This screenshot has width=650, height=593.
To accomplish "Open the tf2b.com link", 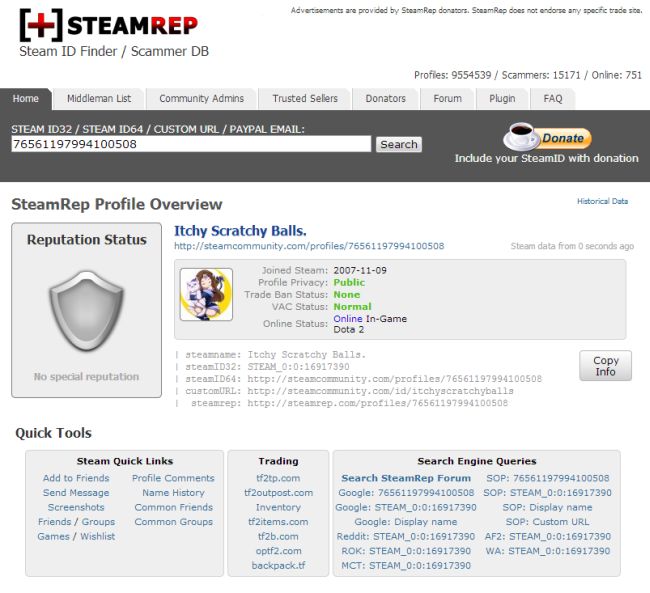I will [278, 536].
